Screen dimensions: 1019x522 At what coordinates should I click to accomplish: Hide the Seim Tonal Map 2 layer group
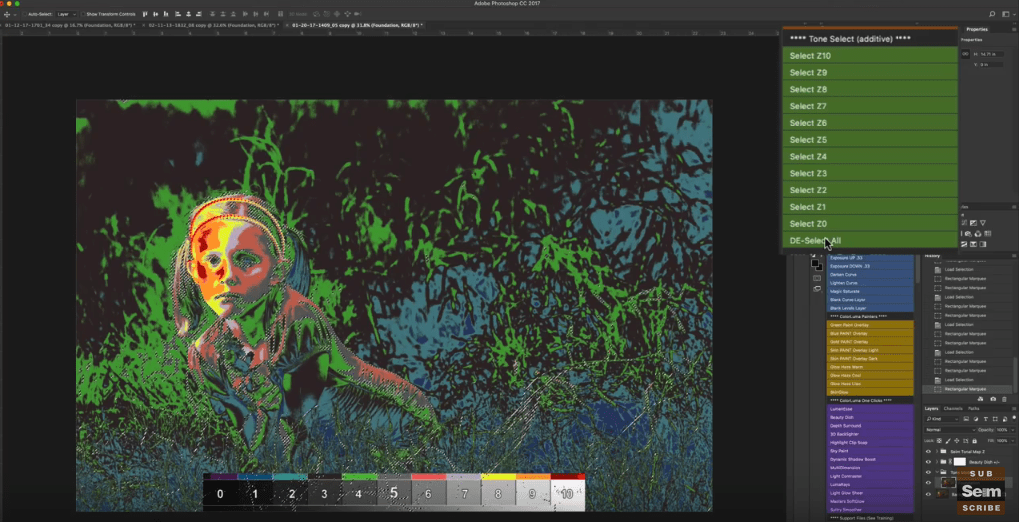click(928, 451)
